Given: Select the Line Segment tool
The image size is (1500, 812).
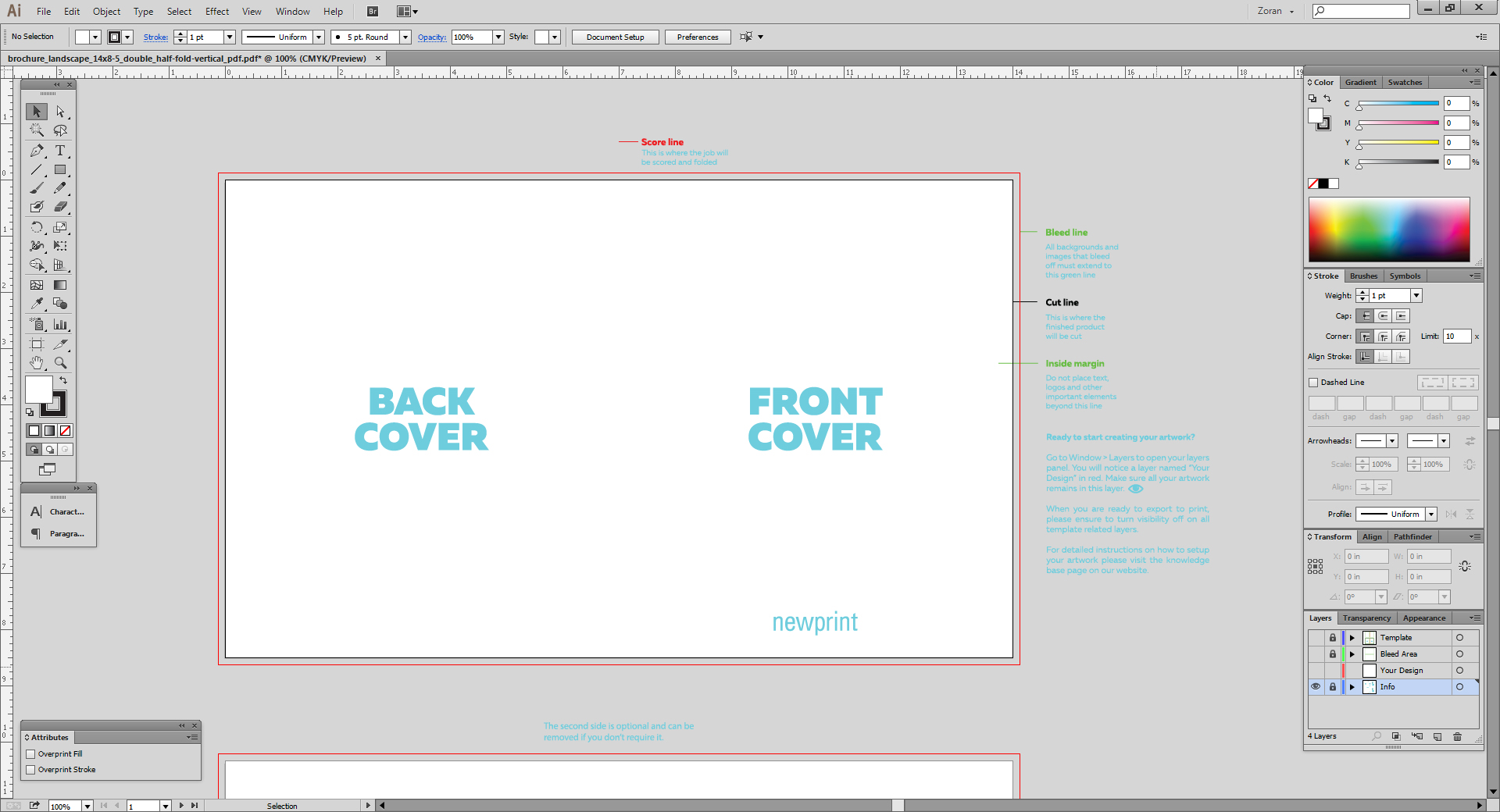Looking at the screenshot, I should pos(36,169).
